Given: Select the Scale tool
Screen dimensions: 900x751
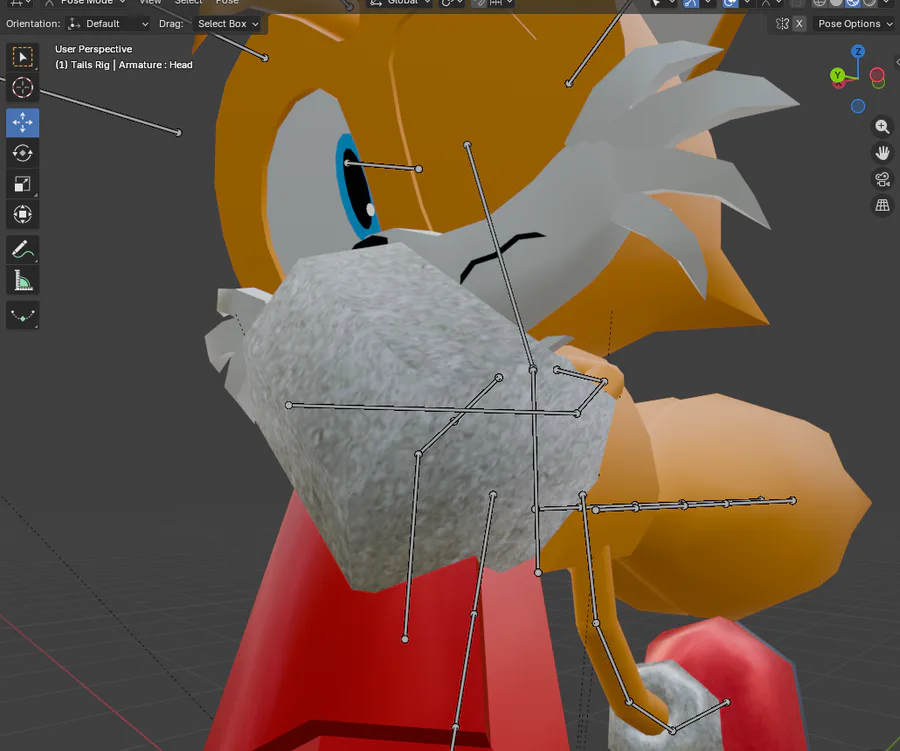Looking at the screenshot, I should click(22, 184).
